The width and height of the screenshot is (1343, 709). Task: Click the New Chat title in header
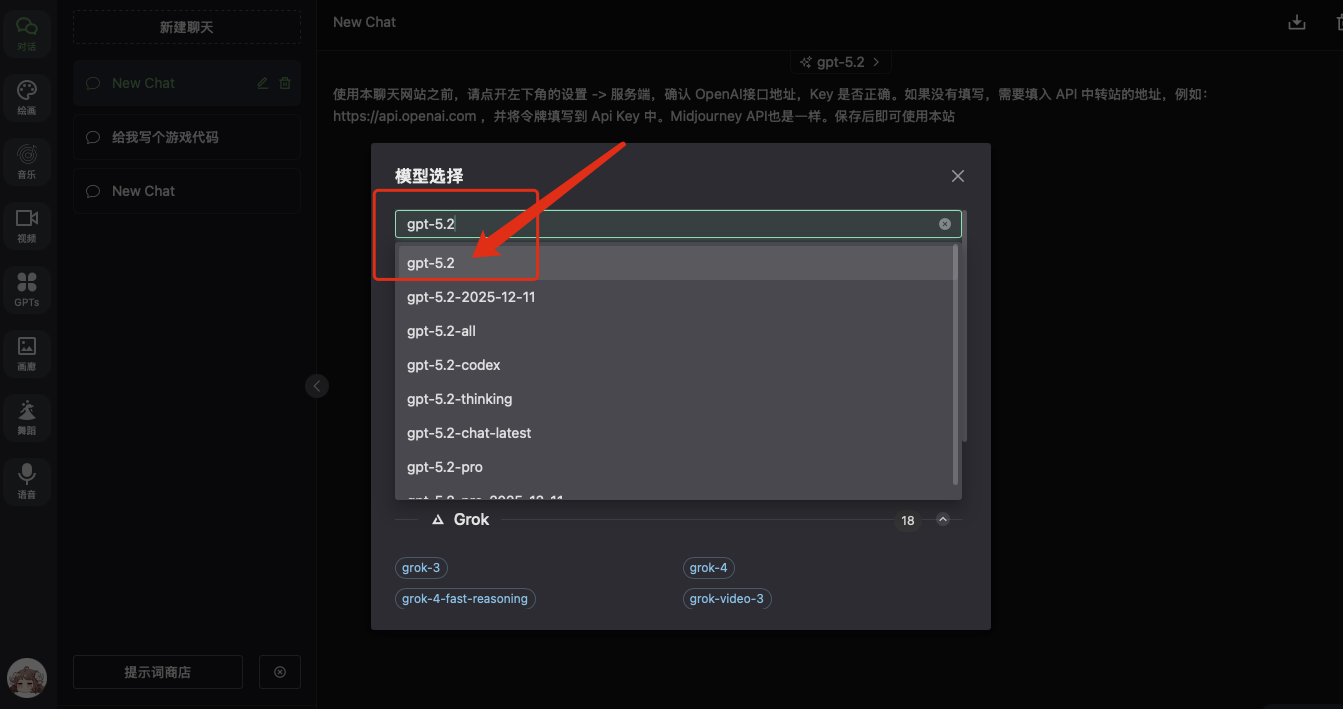[364, 22]
